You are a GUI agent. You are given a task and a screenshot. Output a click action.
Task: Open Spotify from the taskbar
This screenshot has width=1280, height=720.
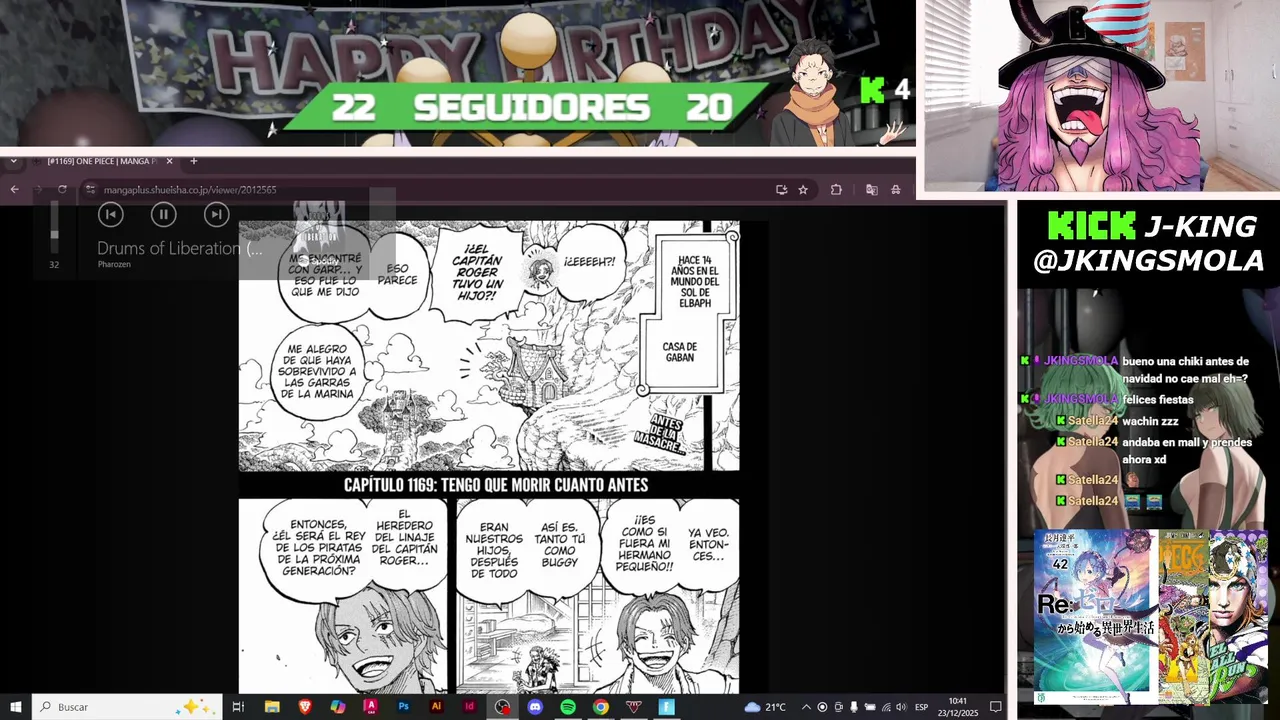tap(568, 707)
